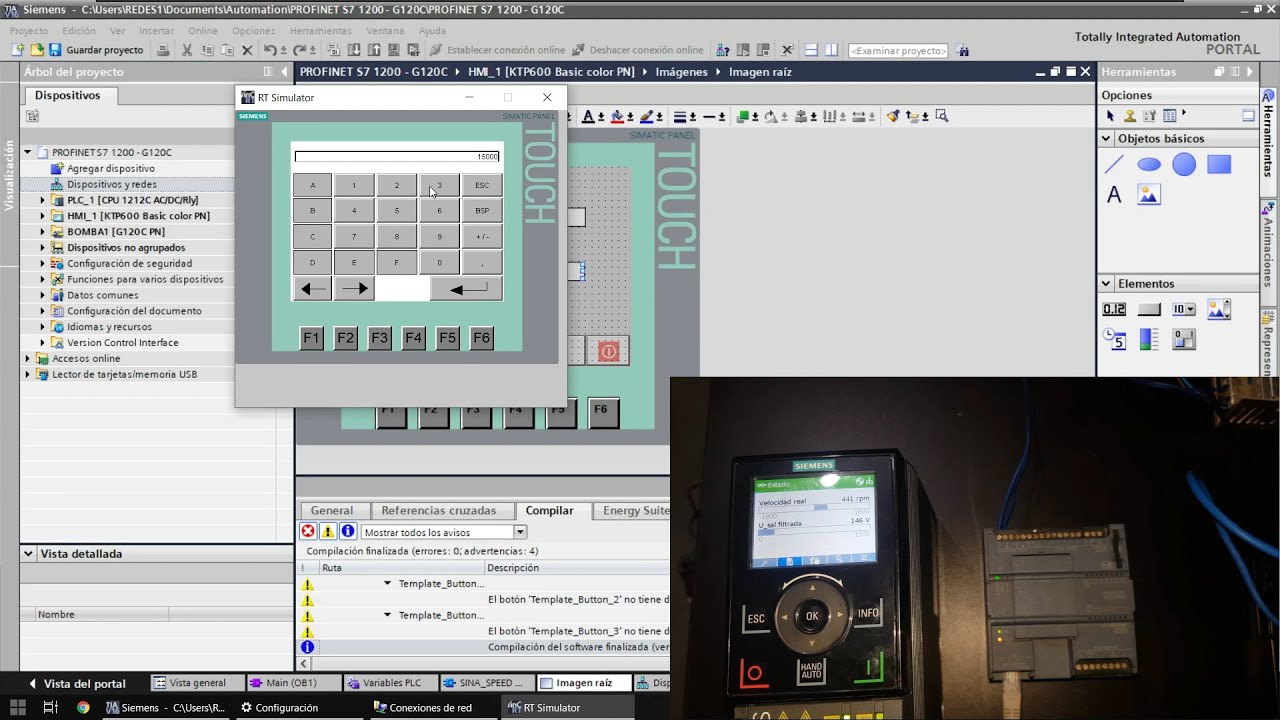Screen dimensions: 1280x720
Task: Click the zoom selection magnifier icon
Action: coord(941,116)
